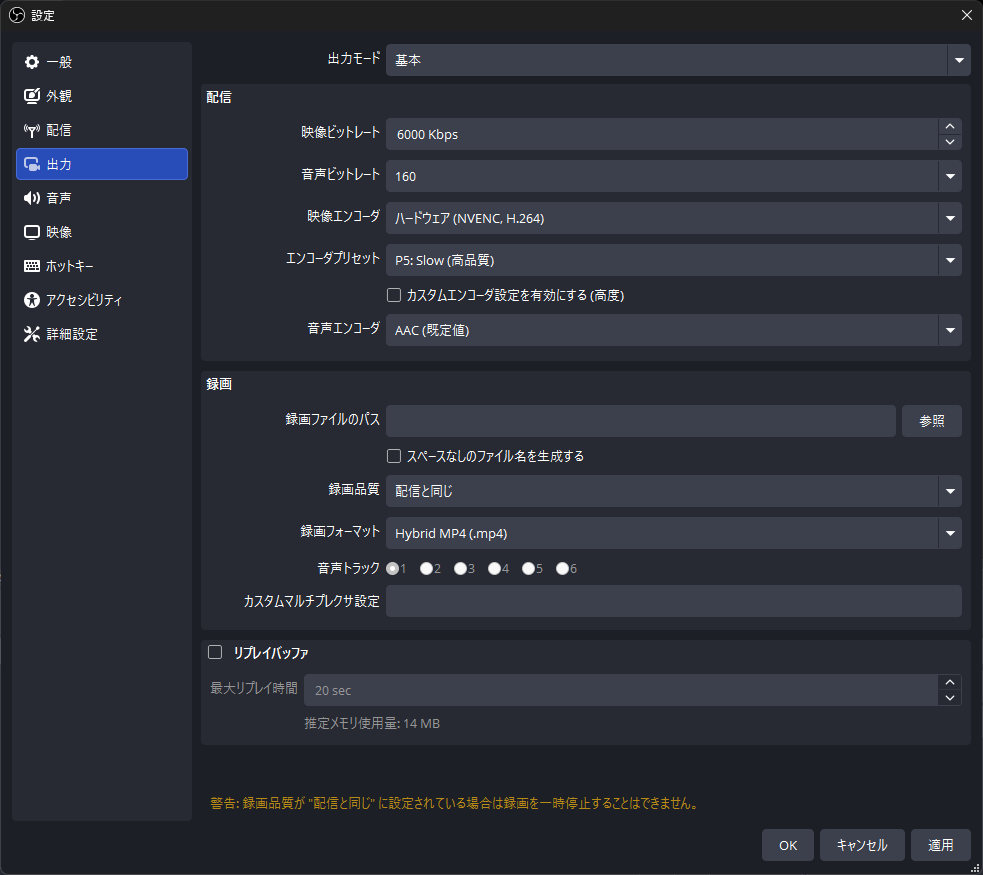Select the 音声 settings page
The image size is (983, 875).
click(x=102, y=198)
